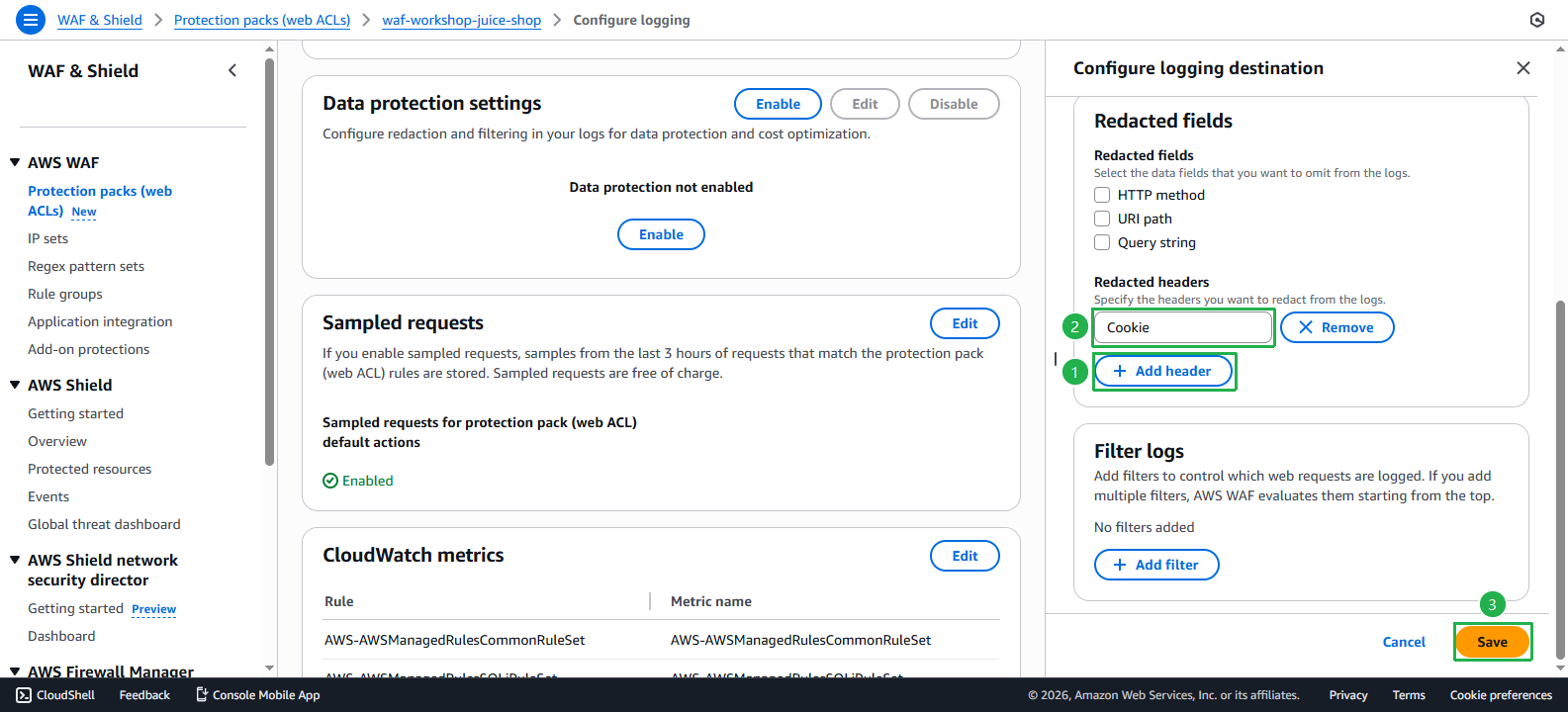Click the Feedback link in footer
Screen dimensions: 1568x712
pyautogui.click(x=144, y=695)
